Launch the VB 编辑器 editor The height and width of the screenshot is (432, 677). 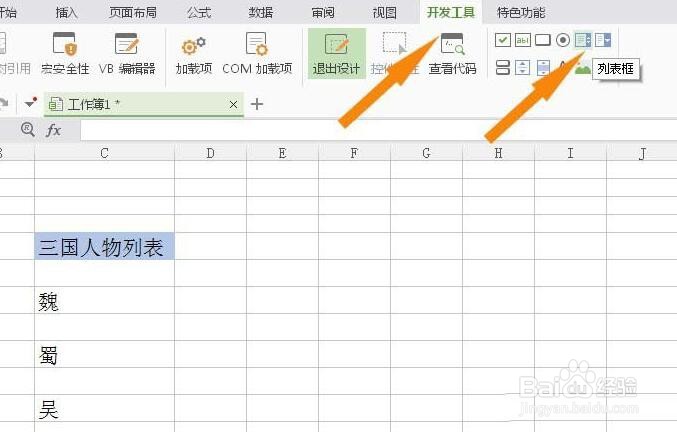(127, 54)
